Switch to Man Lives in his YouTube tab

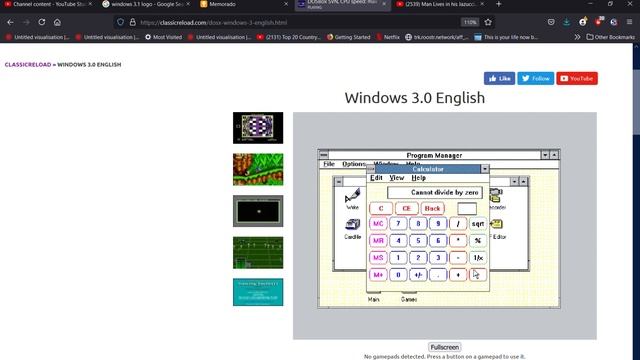pos(440,4)
